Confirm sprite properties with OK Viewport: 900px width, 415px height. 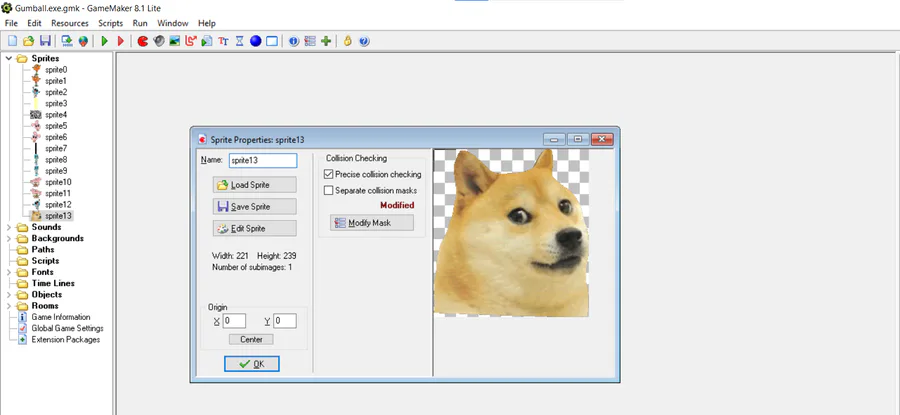click(252, 364)
